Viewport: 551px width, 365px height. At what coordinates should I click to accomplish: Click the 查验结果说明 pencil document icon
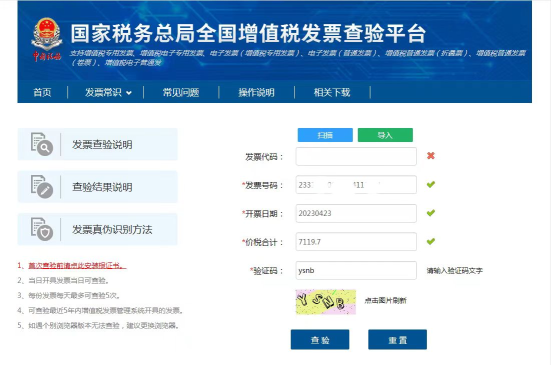41,187
